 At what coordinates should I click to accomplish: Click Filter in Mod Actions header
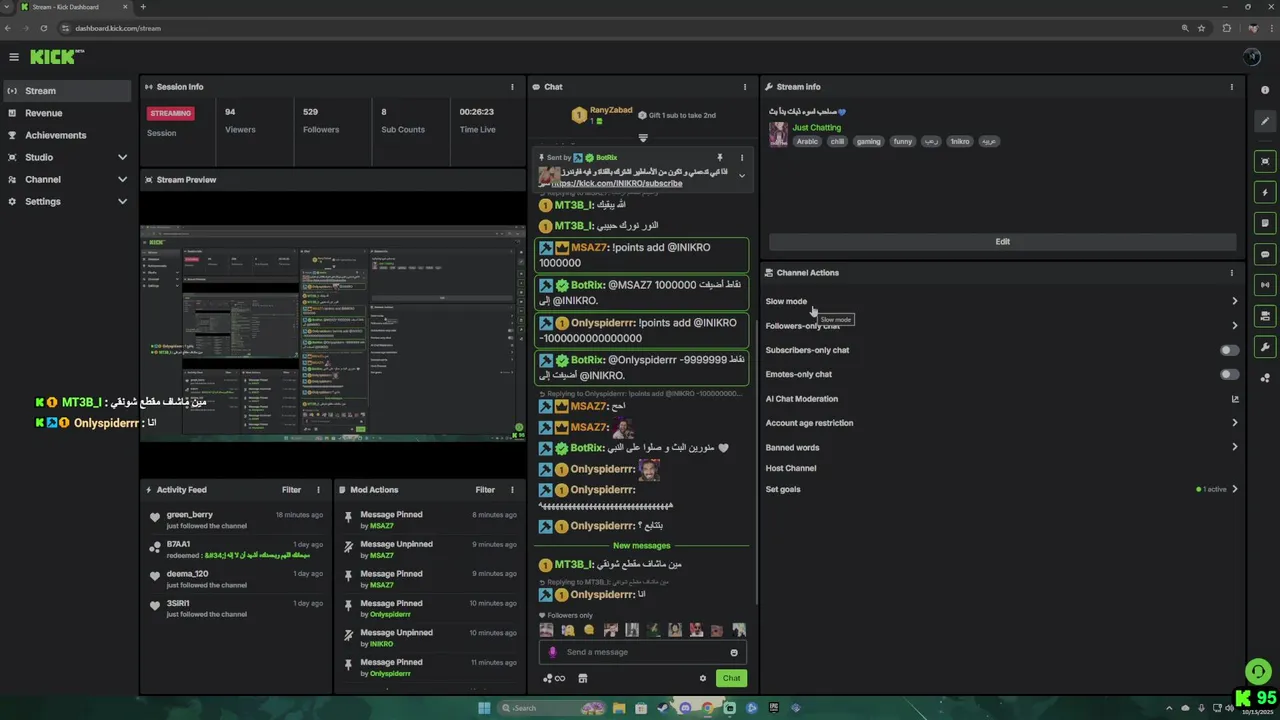[x=485, y=490]
